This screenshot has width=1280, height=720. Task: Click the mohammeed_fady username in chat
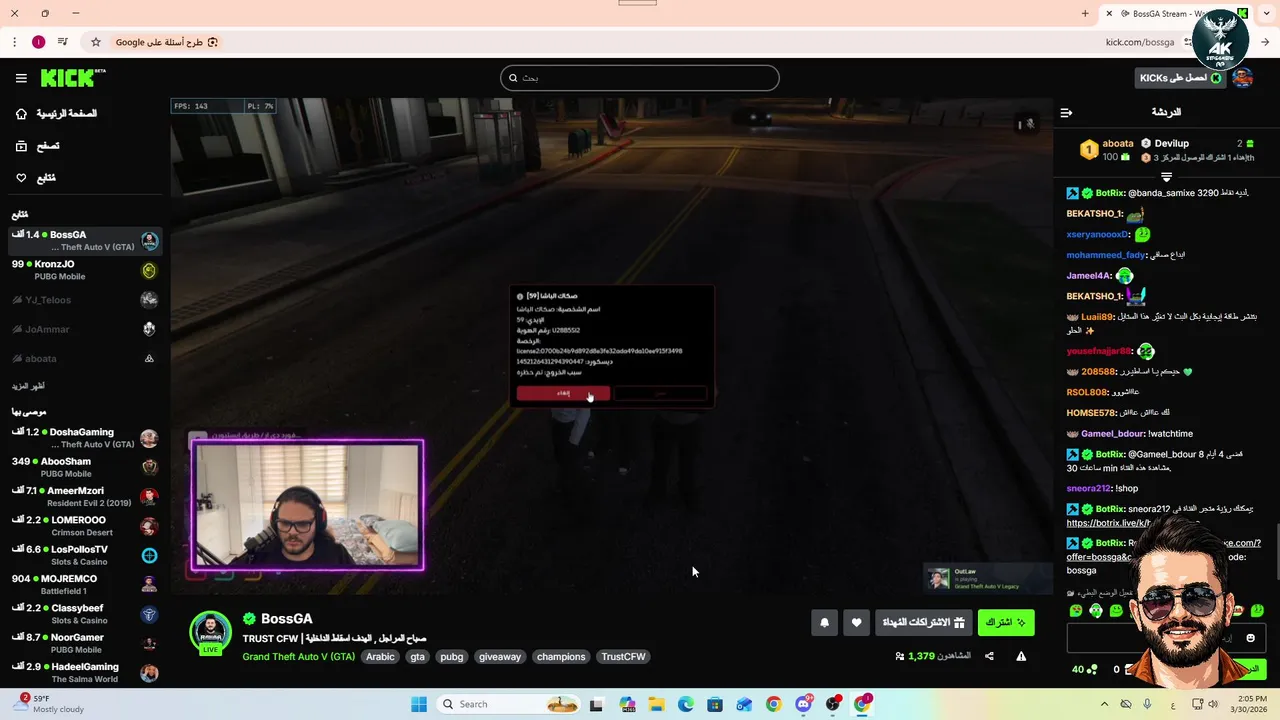coord(1106,255)
